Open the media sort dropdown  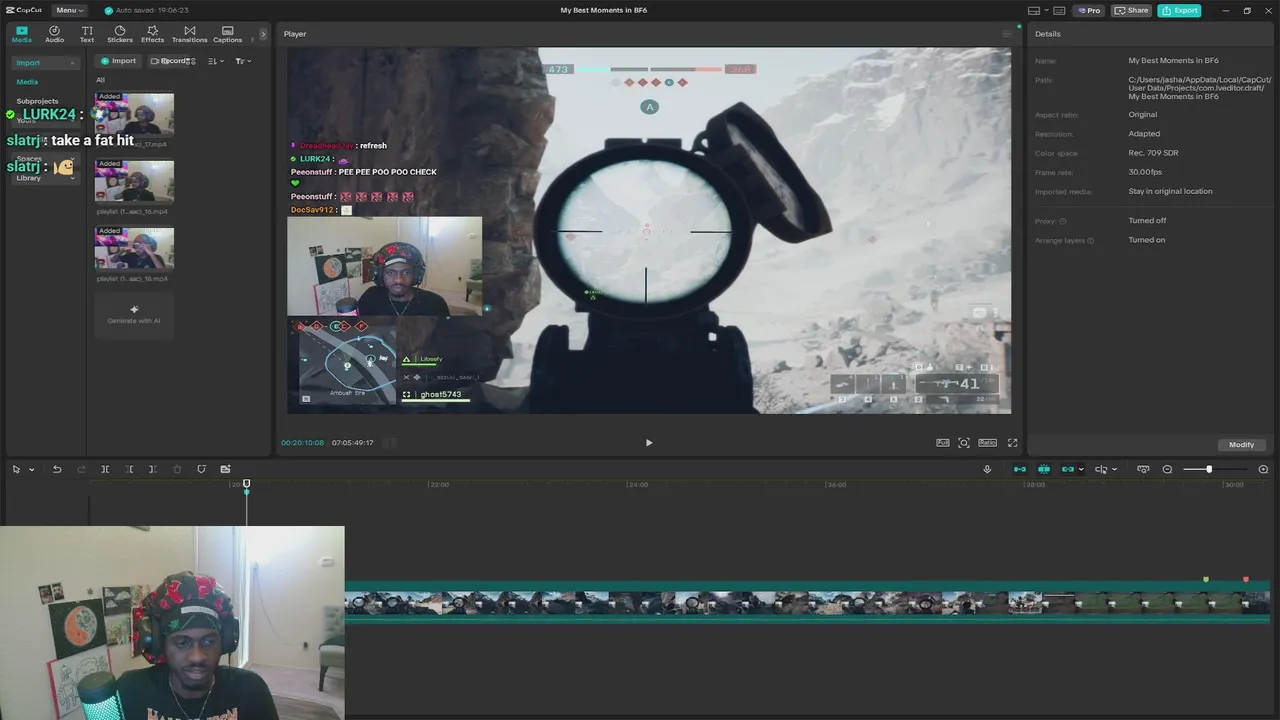(x=215, y=61)
